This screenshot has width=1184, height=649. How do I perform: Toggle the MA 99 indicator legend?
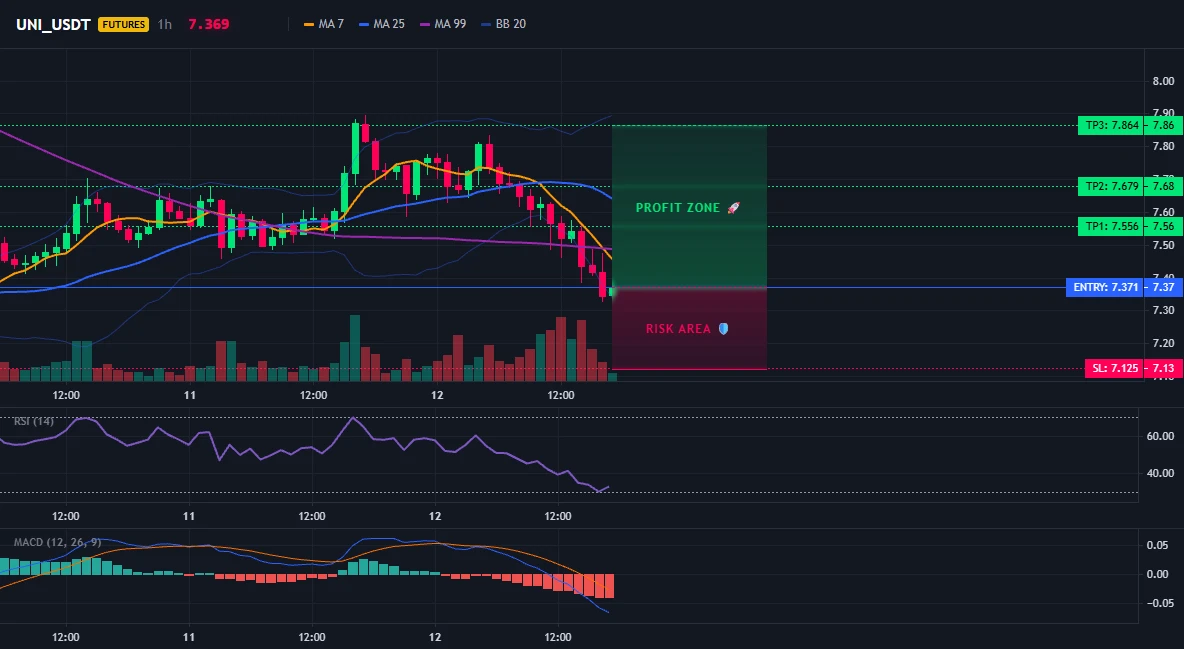click(x=443, y=24)
